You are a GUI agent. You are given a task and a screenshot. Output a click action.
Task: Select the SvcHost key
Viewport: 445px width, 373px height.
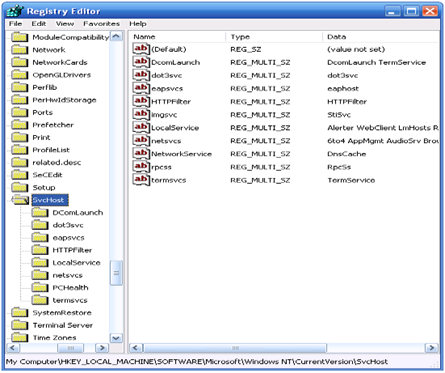click(50, 200)
